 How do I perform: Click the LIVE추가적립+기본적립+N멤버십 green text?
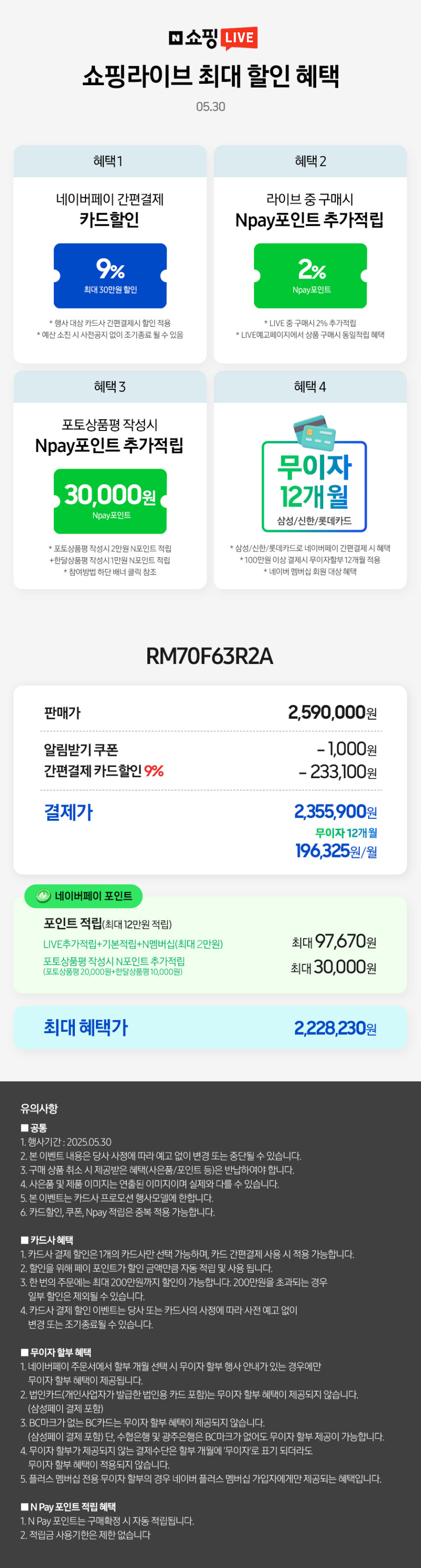coord(133,944)
